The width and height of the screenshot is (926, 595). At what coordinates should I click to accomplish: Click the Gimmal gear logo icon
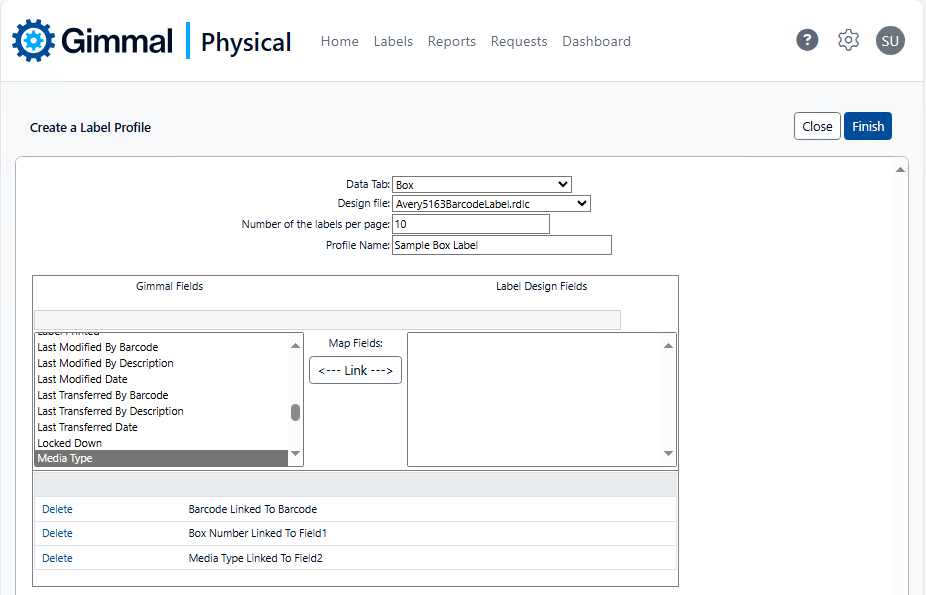point(32,40)
